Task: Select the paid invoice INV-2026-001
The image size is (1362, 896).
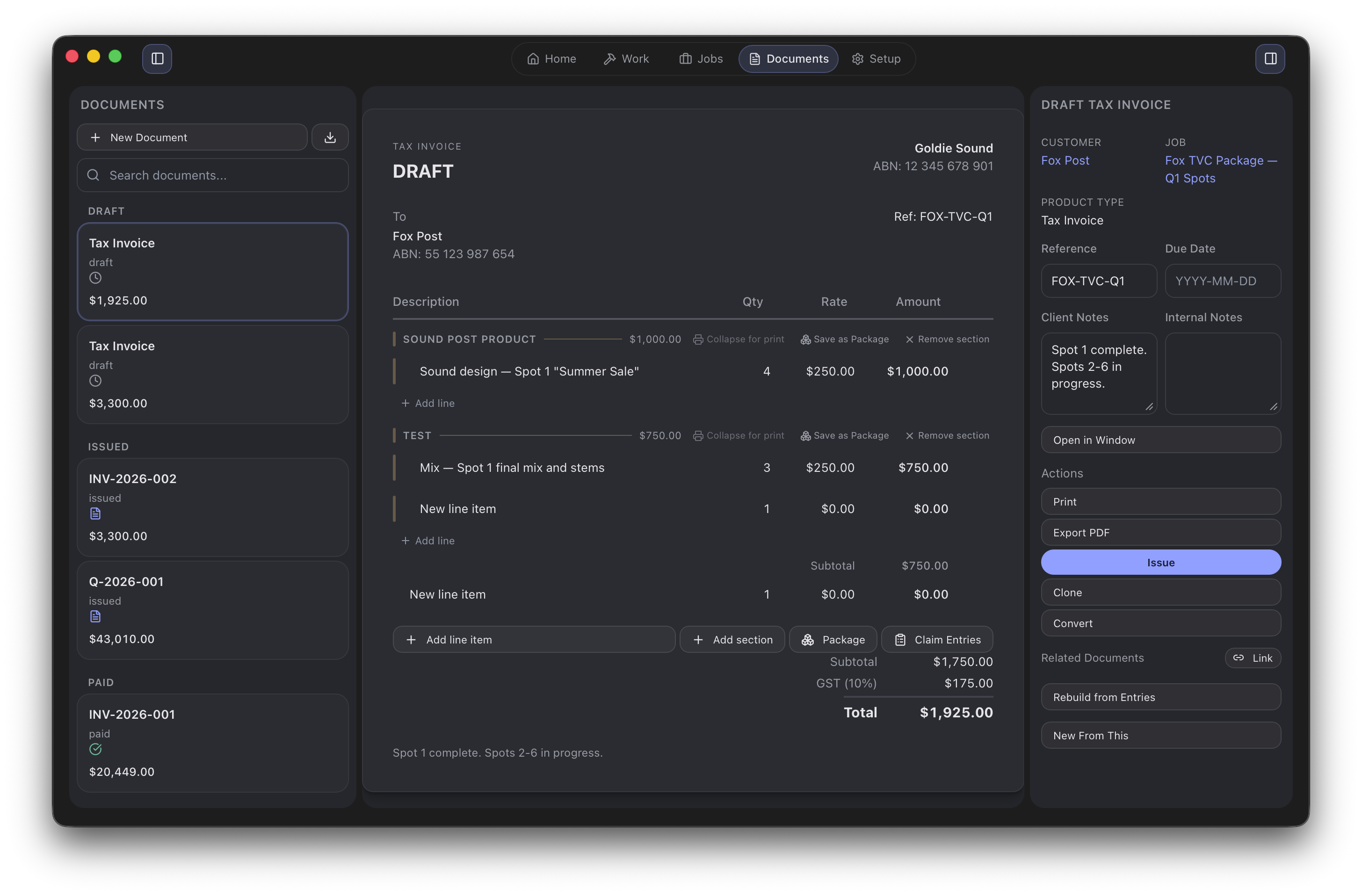Action: pyautogui.click(x=212, y=742)
